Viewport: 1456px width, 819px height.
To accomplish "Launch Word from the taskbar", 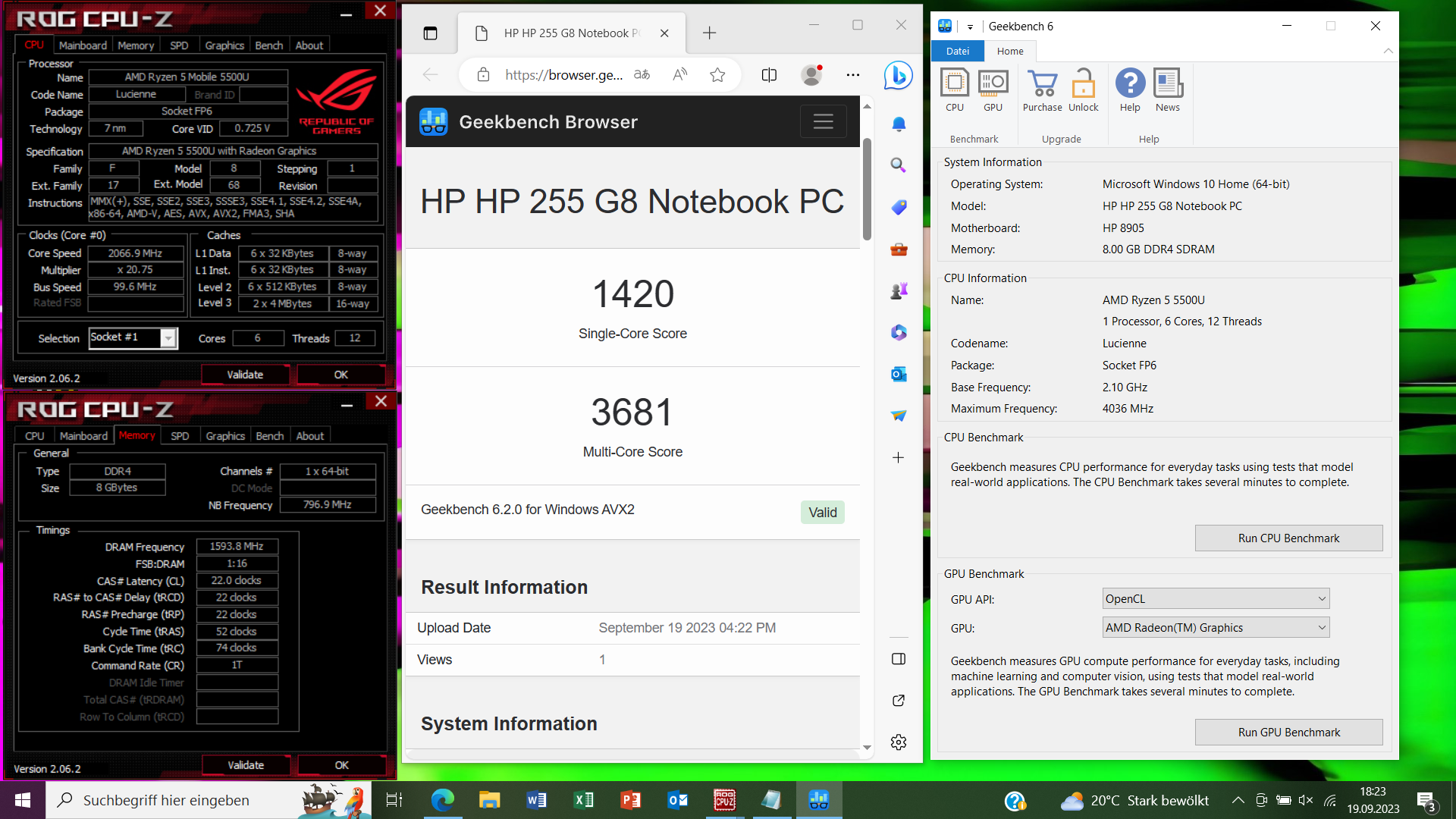I will [537, 800].
